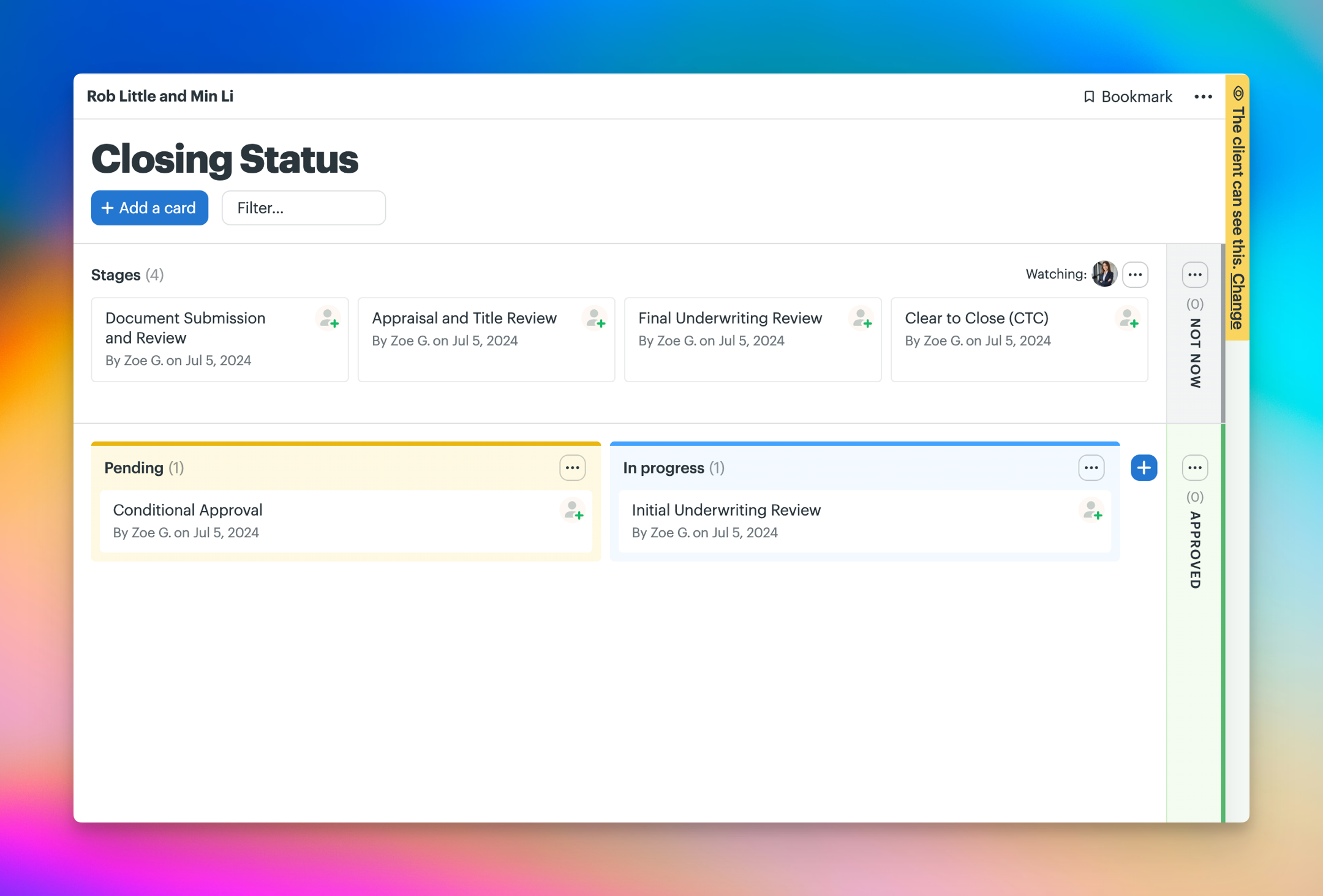Assign someone to Document Submission and Review card
Screen dimensions: 1323x896
tap(329, 319)
